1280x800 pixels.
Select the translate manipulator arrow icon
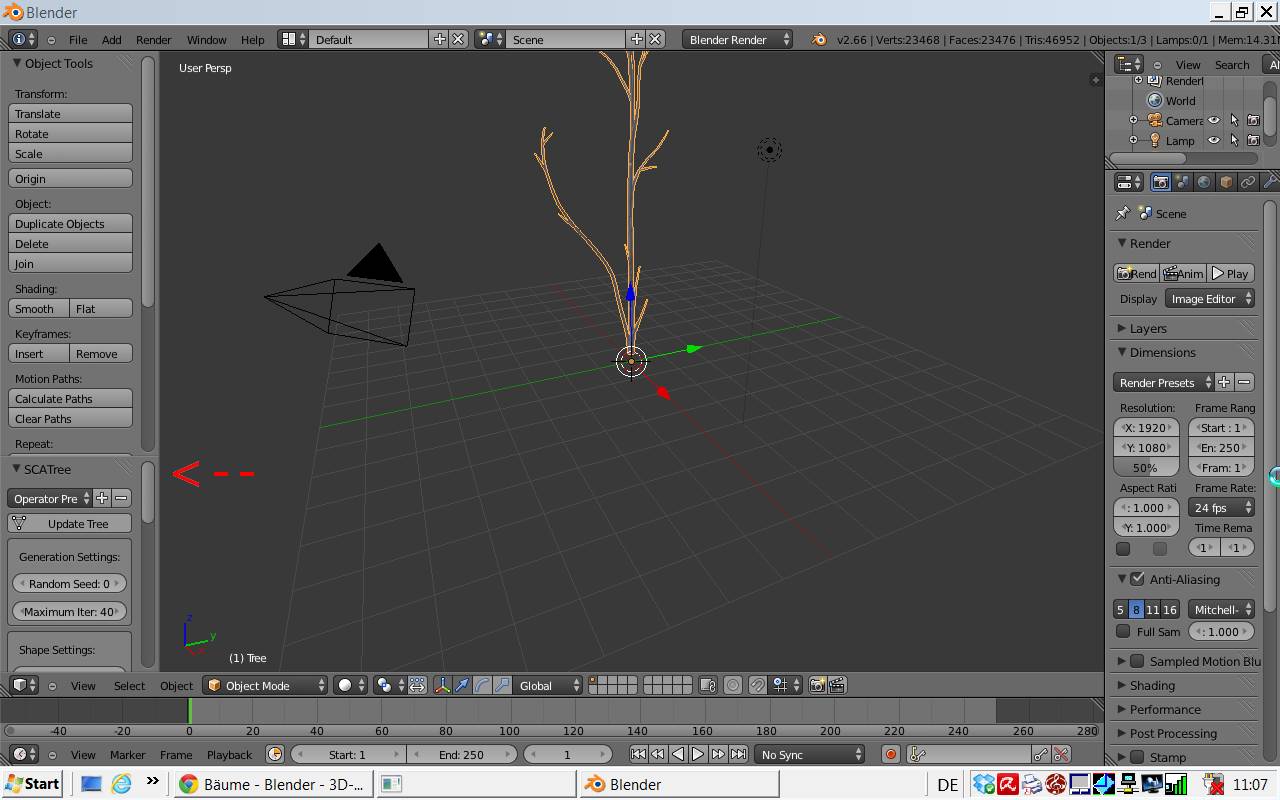tap(462, 685)
